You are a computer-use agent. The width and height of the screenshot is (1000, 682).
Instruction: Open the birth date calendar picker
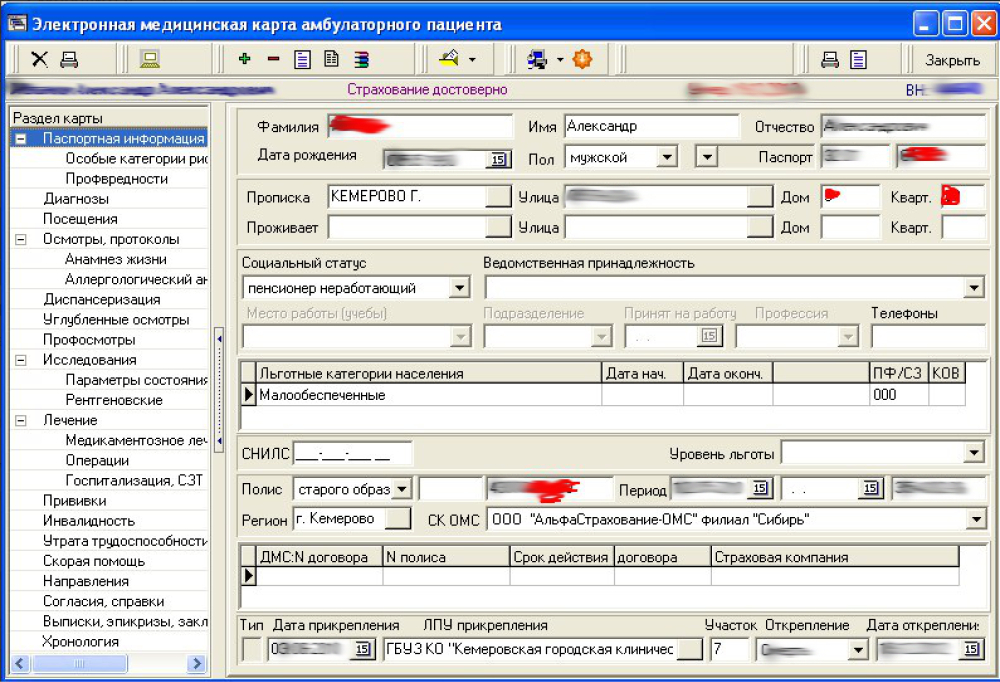tap(497, 159)
